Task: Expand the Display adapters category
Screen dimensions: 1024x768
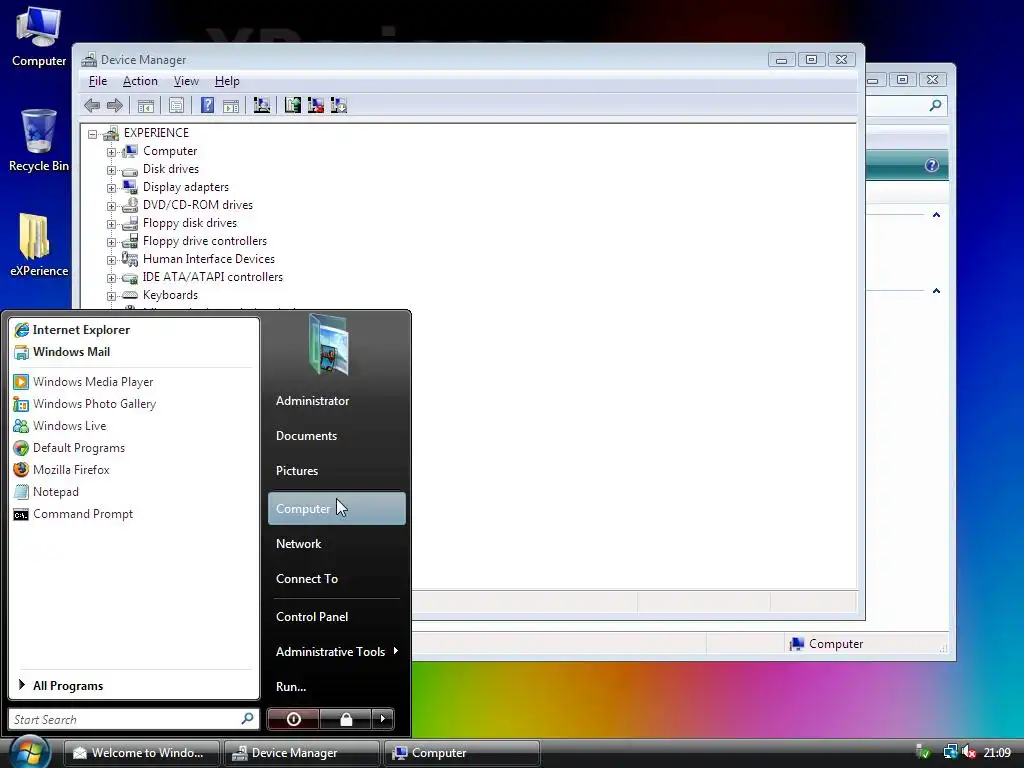Action: 111,188
